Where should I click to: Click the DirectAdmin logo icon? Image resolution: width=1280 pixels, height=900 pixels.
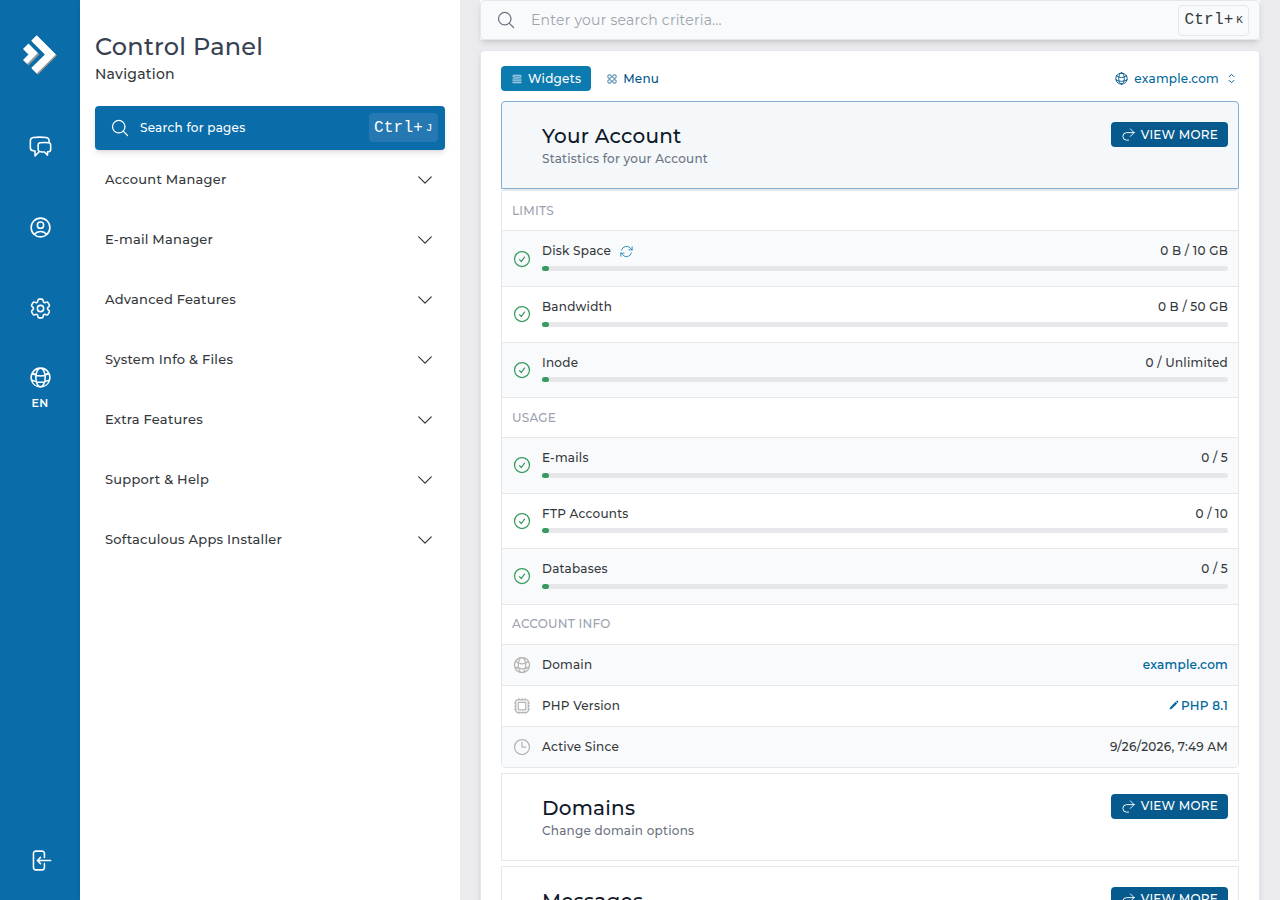[40, 54]
